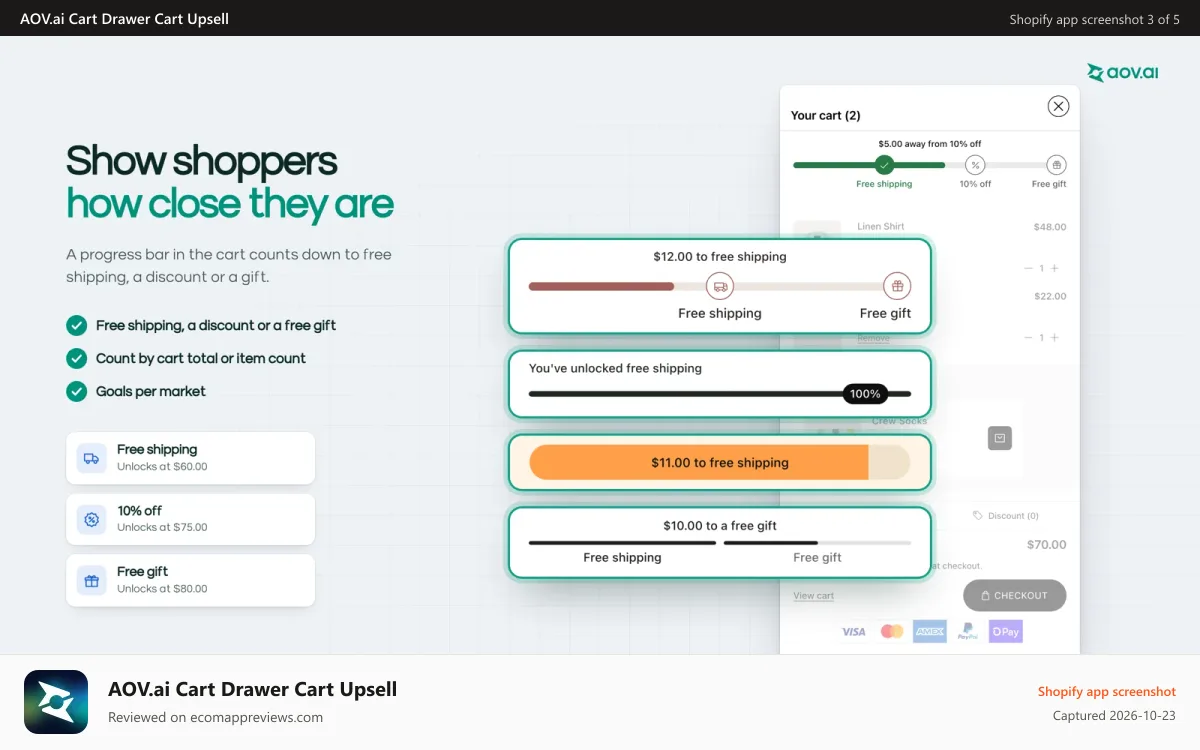Click the Your cart (2) heading
1200x750 pixels.
825,115
